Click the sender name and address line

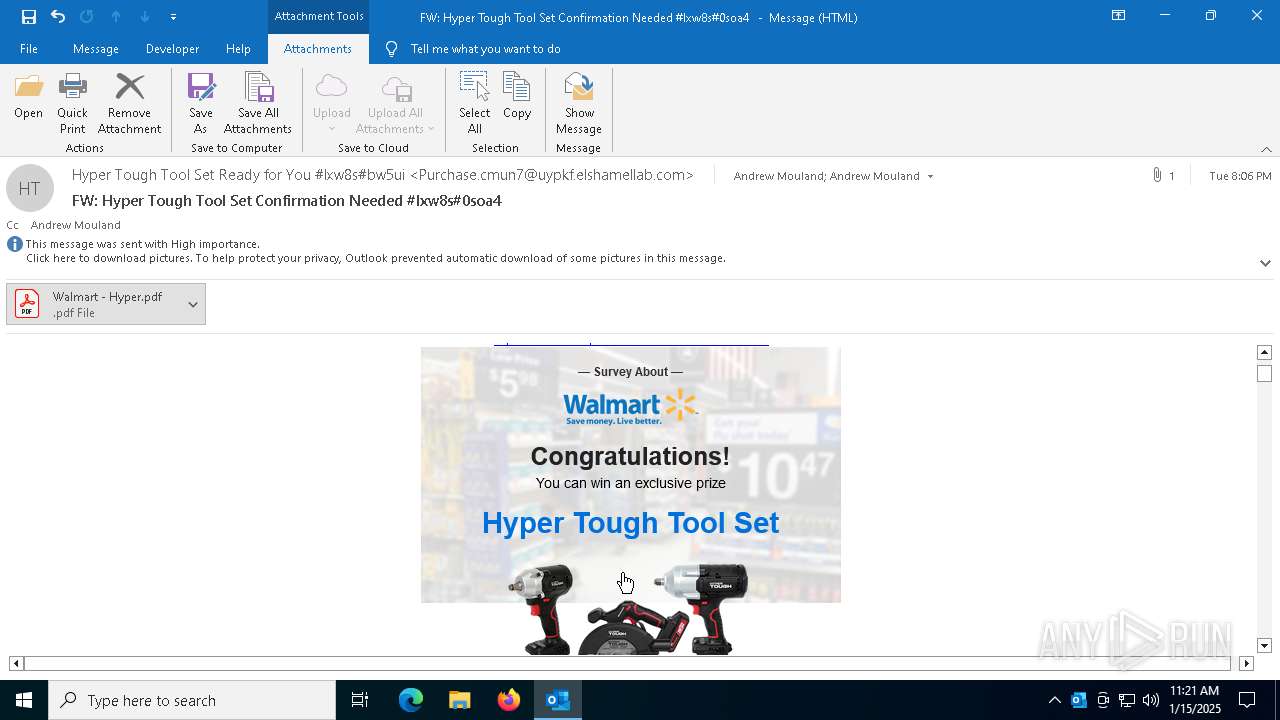(x=383, y=175)
